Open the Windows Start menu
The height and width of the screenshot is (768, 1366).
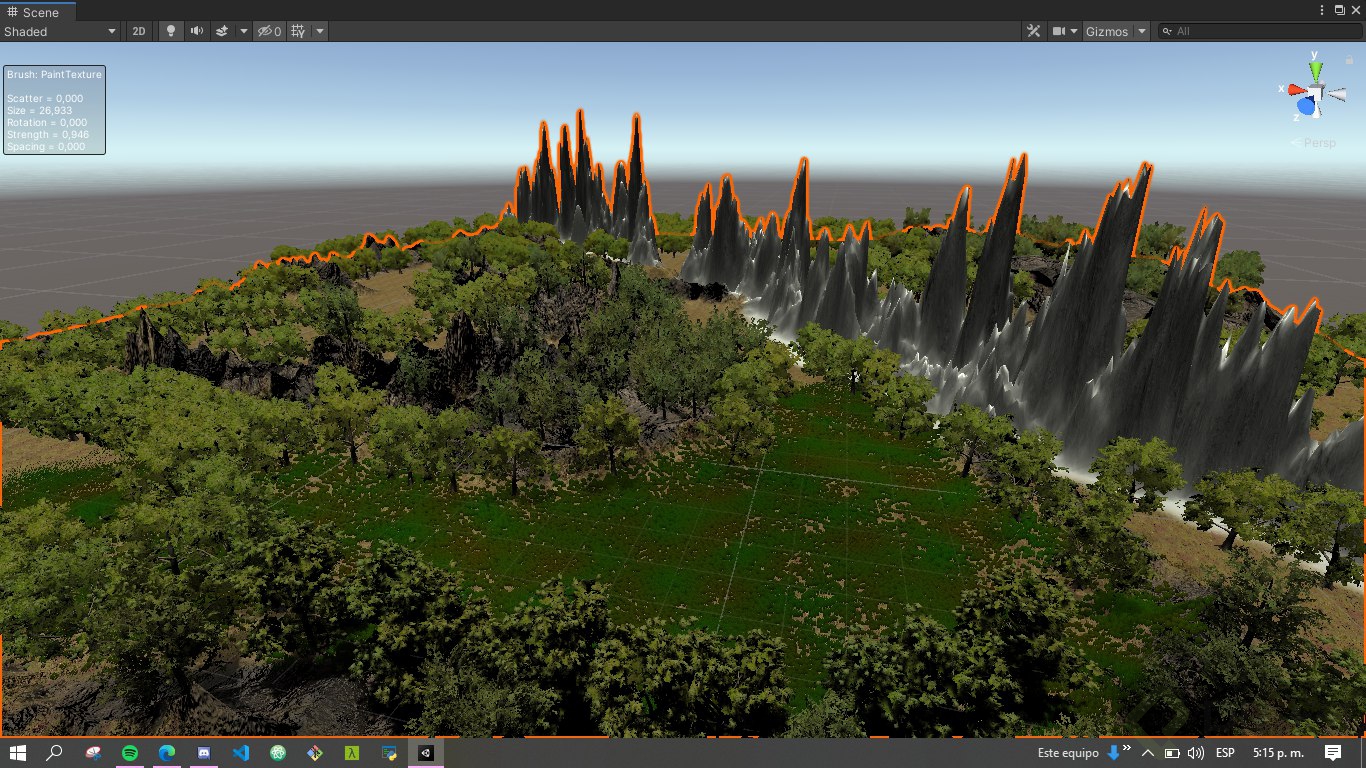(18, 753)
